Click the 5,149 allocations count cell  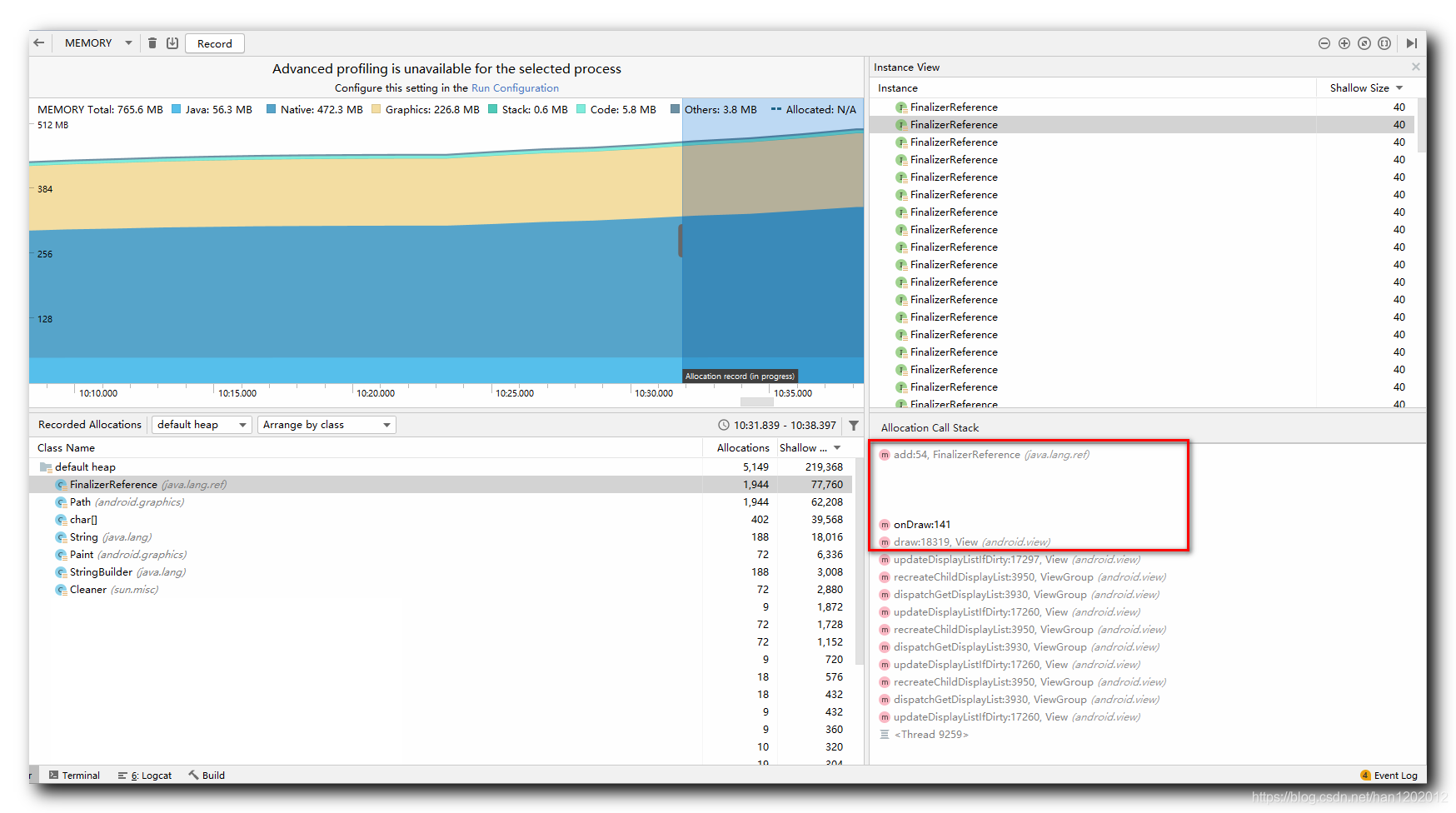(x=756, y=466)
